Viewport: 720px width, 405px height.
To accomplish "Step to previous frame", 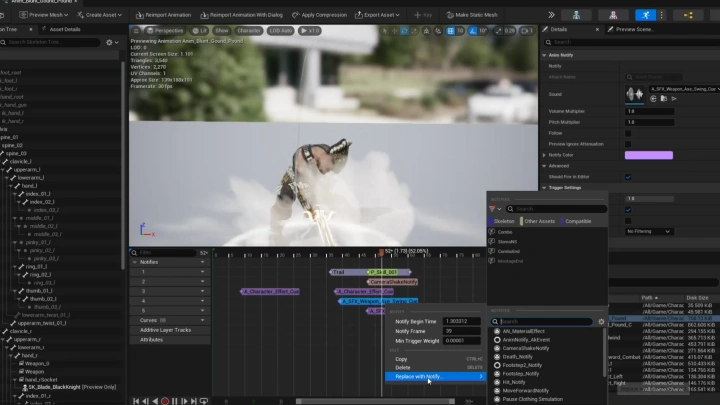I will 146,401.
